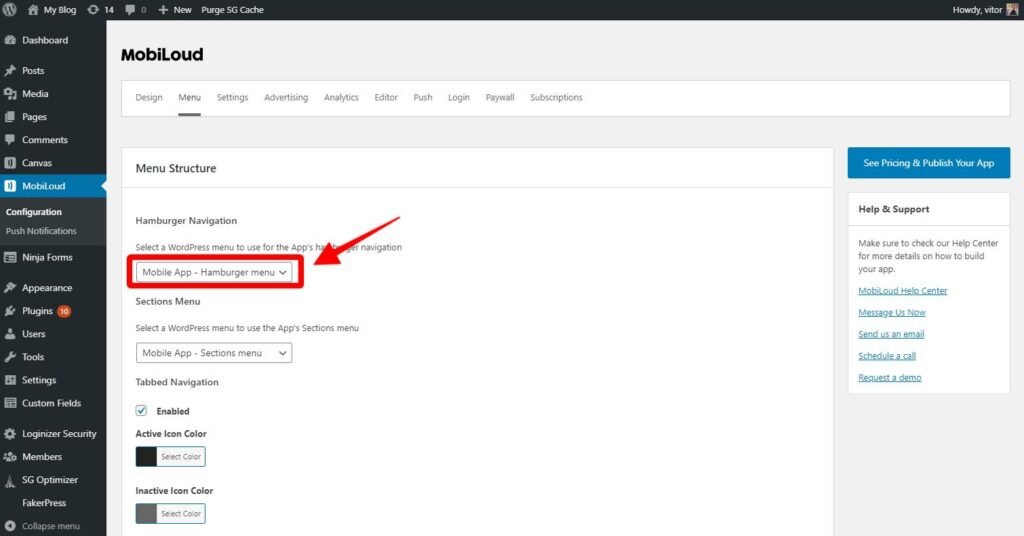Click the Media icon in sidebar

pyautogui.click(x=10, y=93)
